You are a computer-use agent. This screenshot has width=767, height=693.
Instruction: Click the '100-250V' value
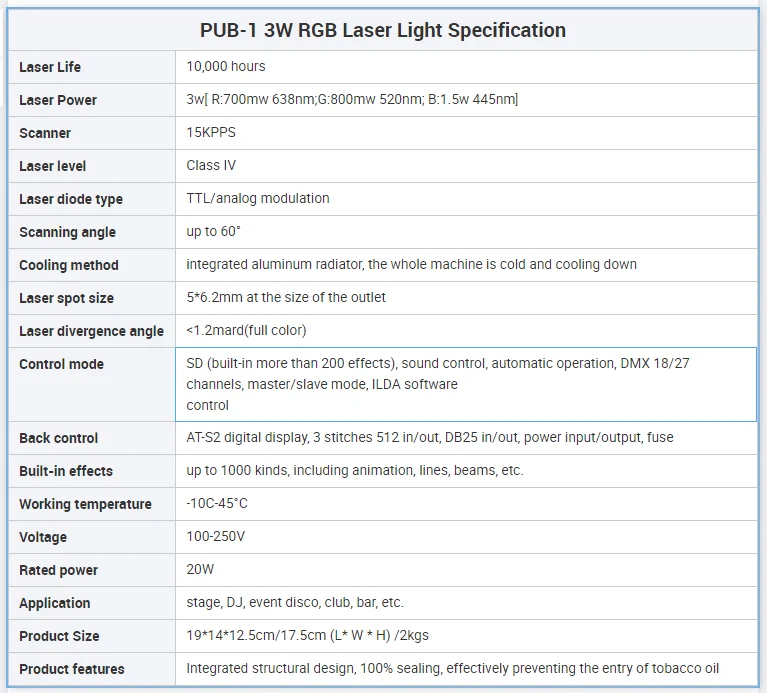click(215, 537)
